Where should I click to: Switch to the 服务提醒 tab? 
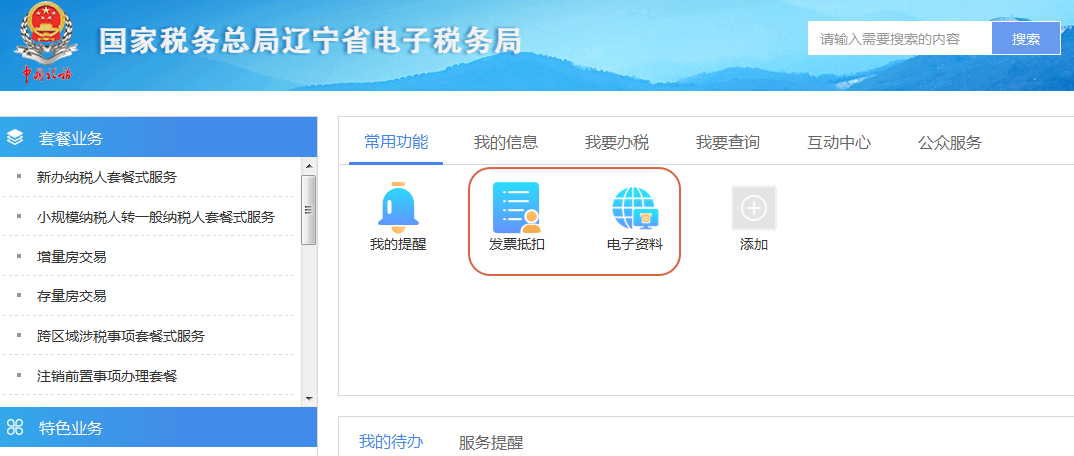[490, 442]
